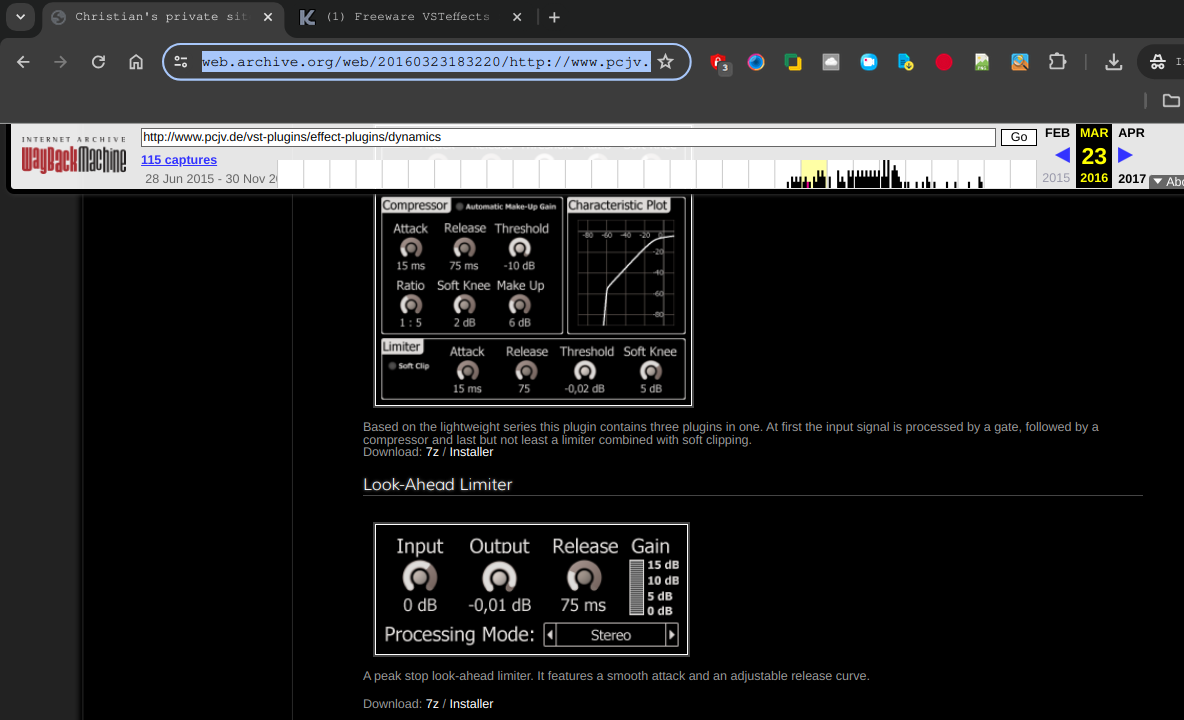Click the compressor Ratio knob
1184x720 pixels.
click(410, 305)
